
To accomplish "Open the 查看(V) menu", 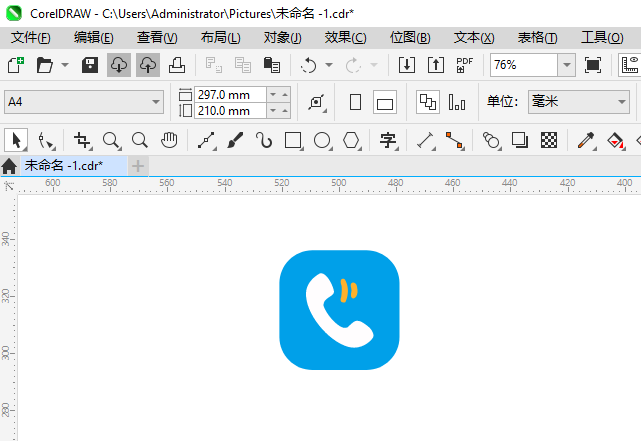I will pos(157,38).
